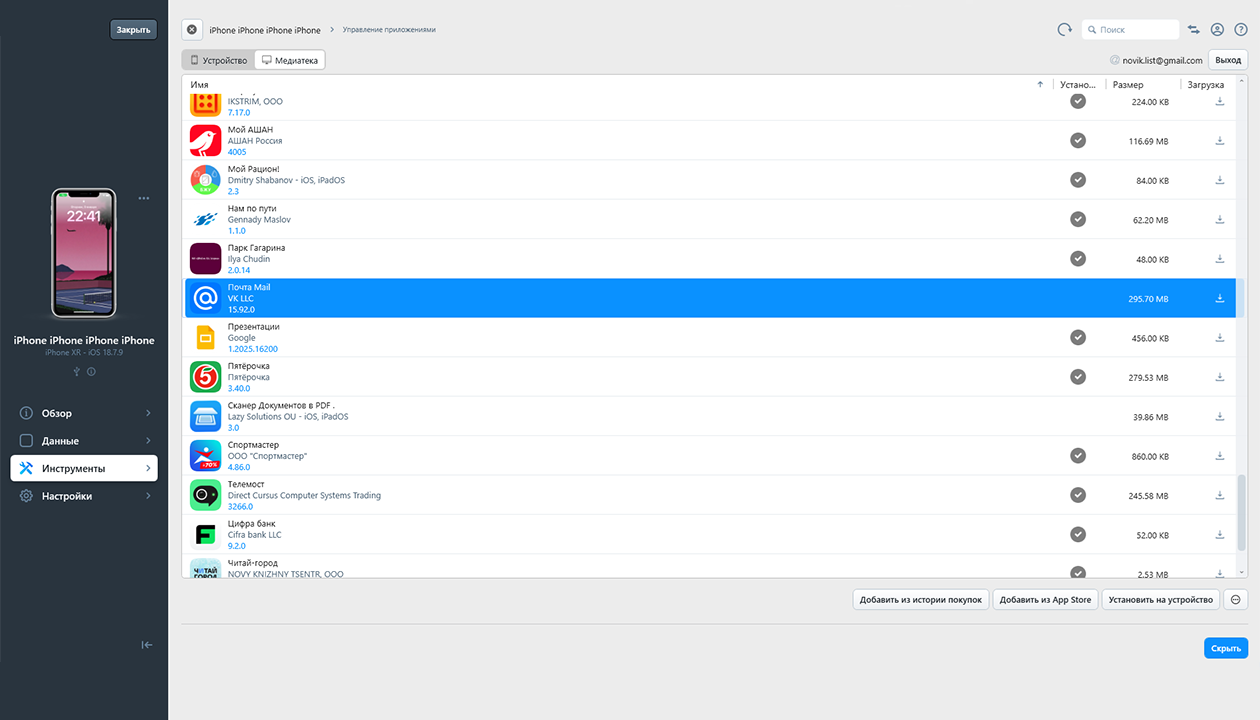The image size is (1260, 720).
Task: Download the Мой АШАН app
Action: click(x=1220, y=141)
